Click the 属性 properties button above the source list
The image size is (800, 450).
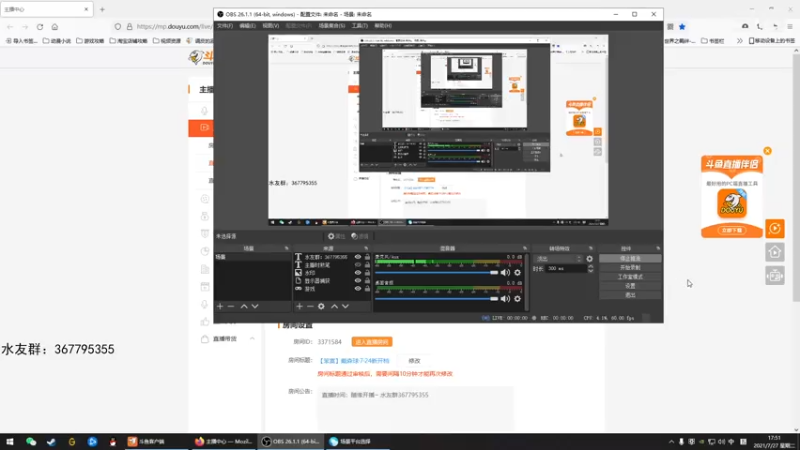click(x=337, y=236)
